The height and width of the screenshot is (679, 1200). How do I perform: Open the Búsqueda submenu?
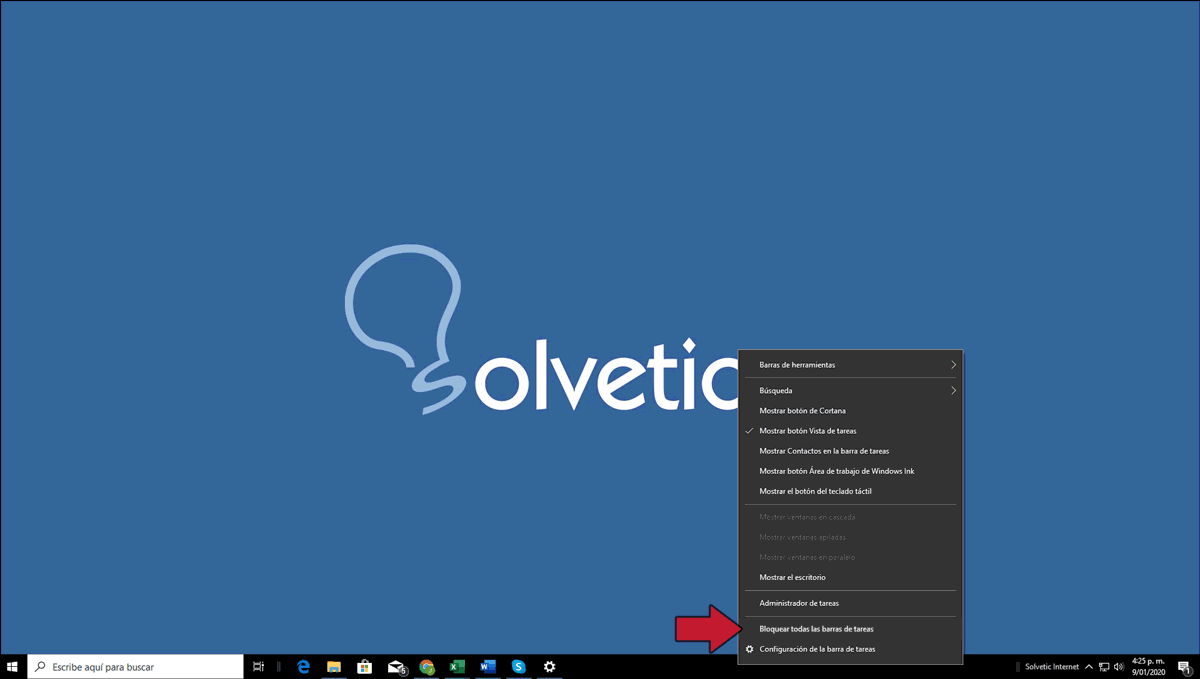click(850, 391)
